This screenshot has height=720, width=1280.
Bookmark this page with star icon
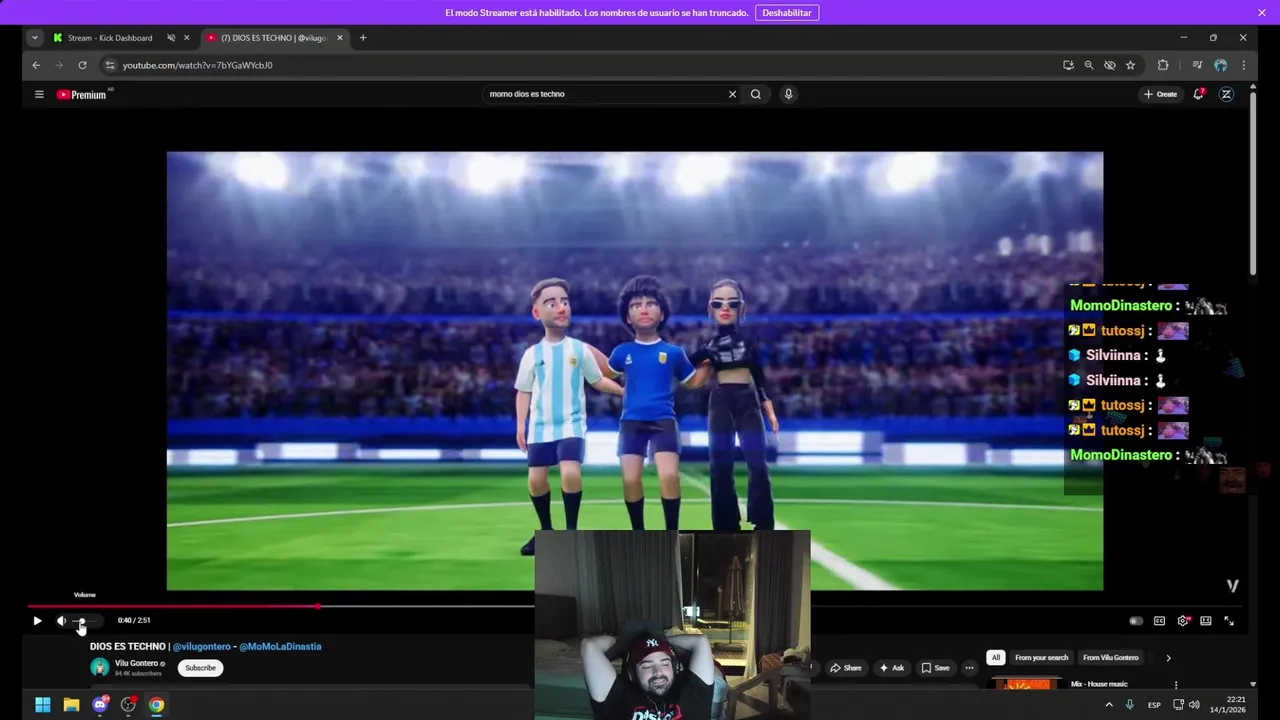pos(1131,65)
